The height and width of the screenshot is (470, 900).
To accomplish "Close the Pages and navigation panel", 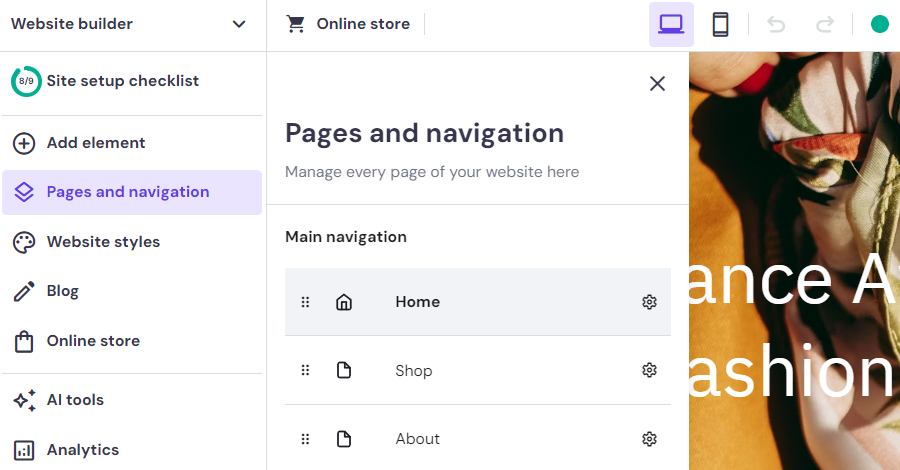I will click(657, 83).
